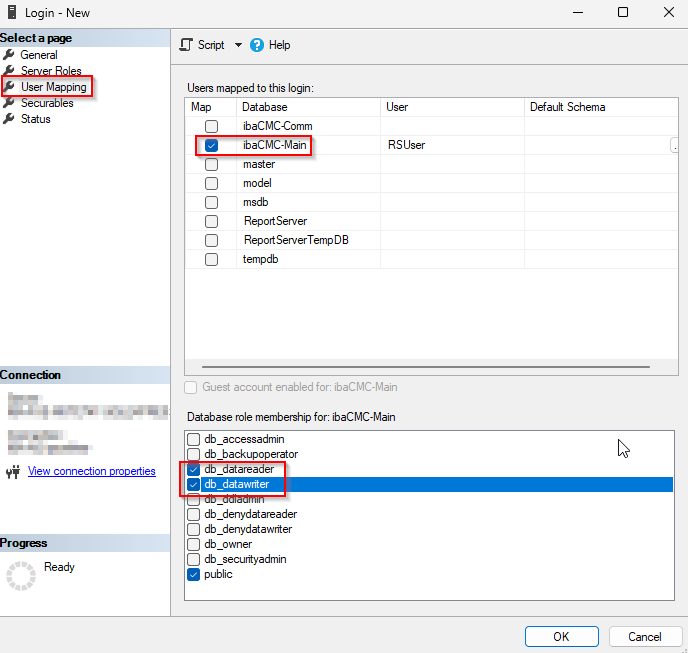This screenshot has width=688, height=653.
Task: Click the Cancel button
Action: 645,636
